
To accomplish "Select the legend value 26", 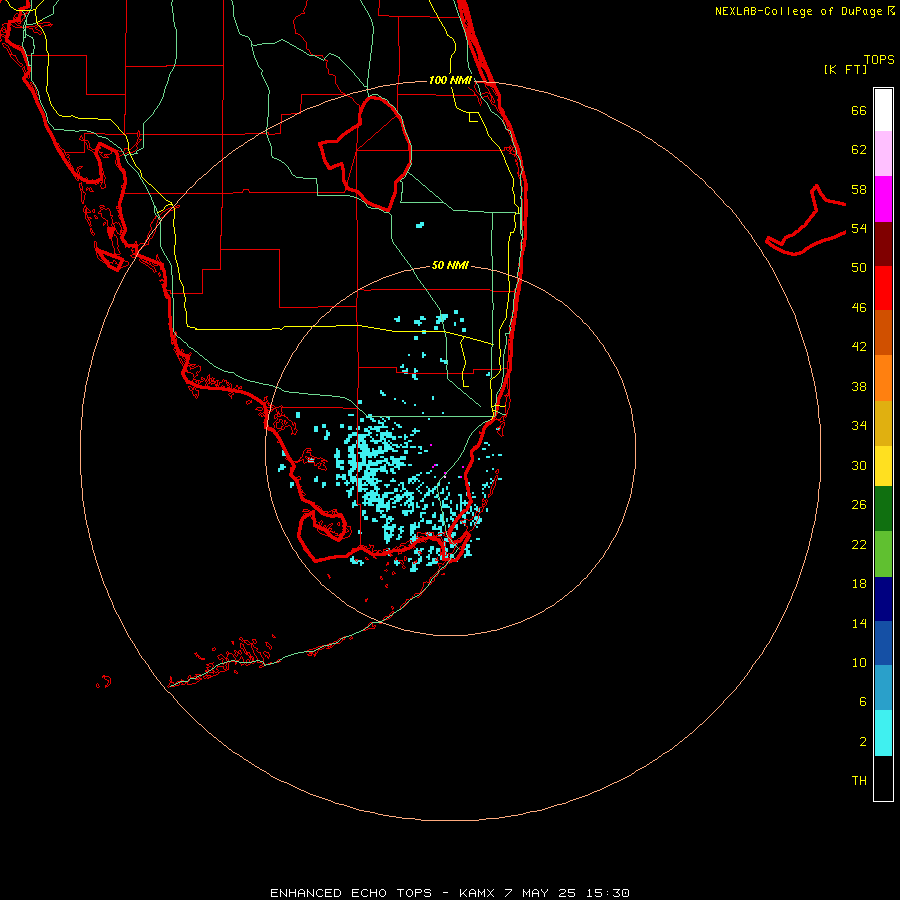I will pyautogui.click(x=859, y=505).
